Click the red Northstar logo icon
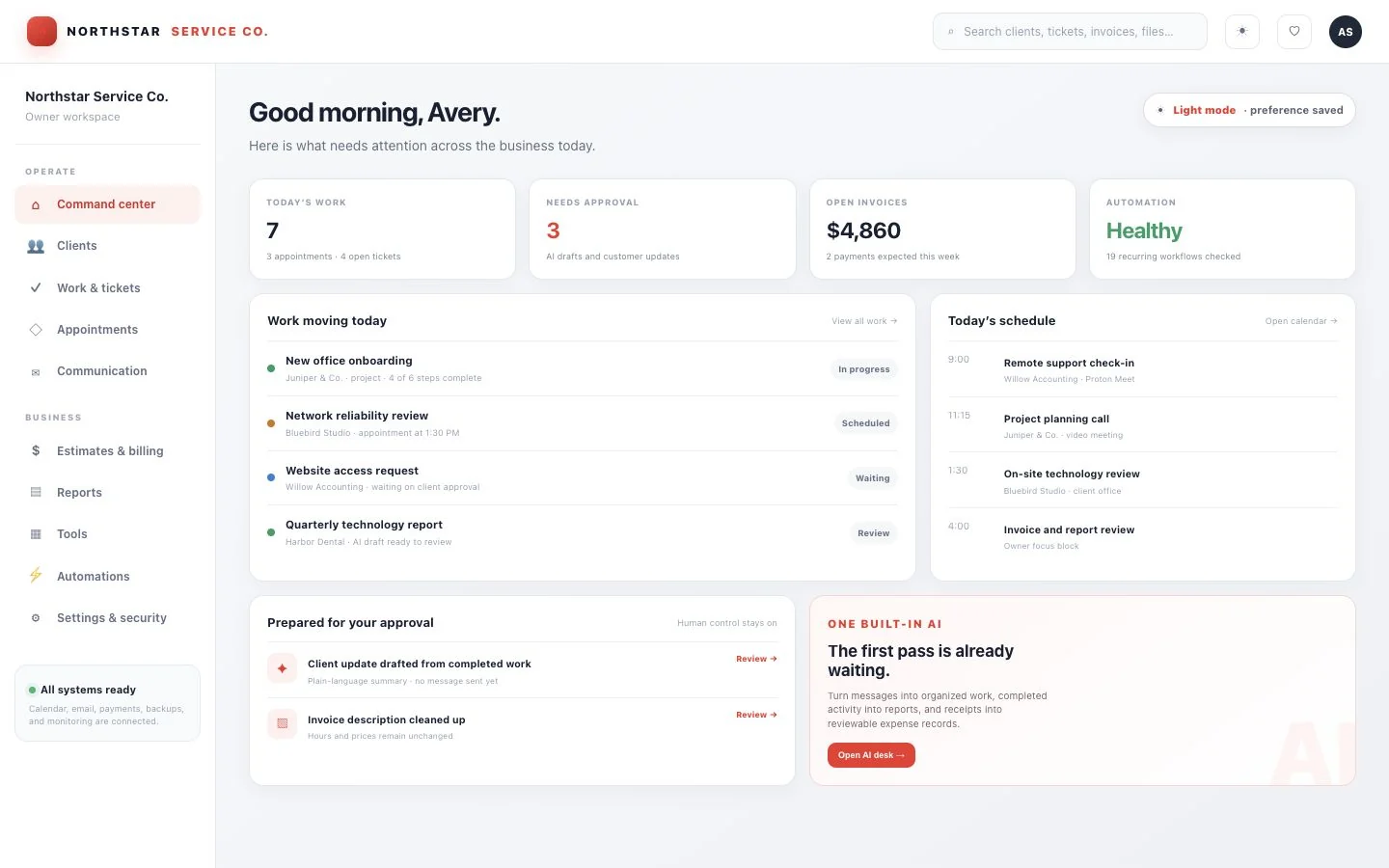 tap(41, 32)
